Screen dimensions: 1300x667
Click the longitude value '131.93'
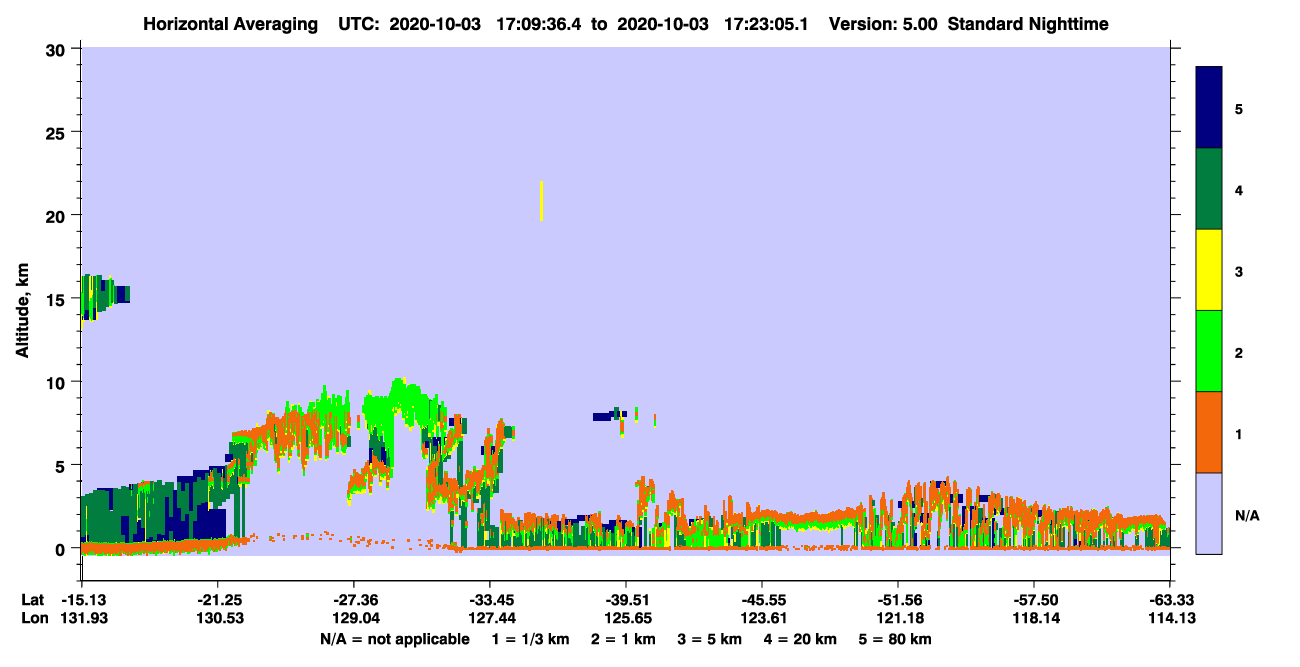[83, 618]
